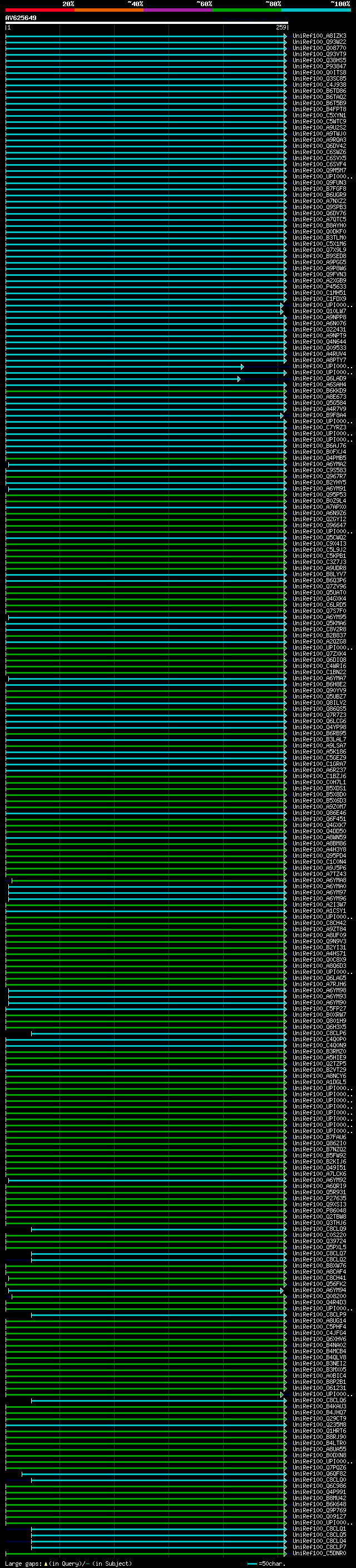This screenshot has width=356, height=1568.
Task: Select the UniRef100_P93847 entry
Action: (319, 66)
